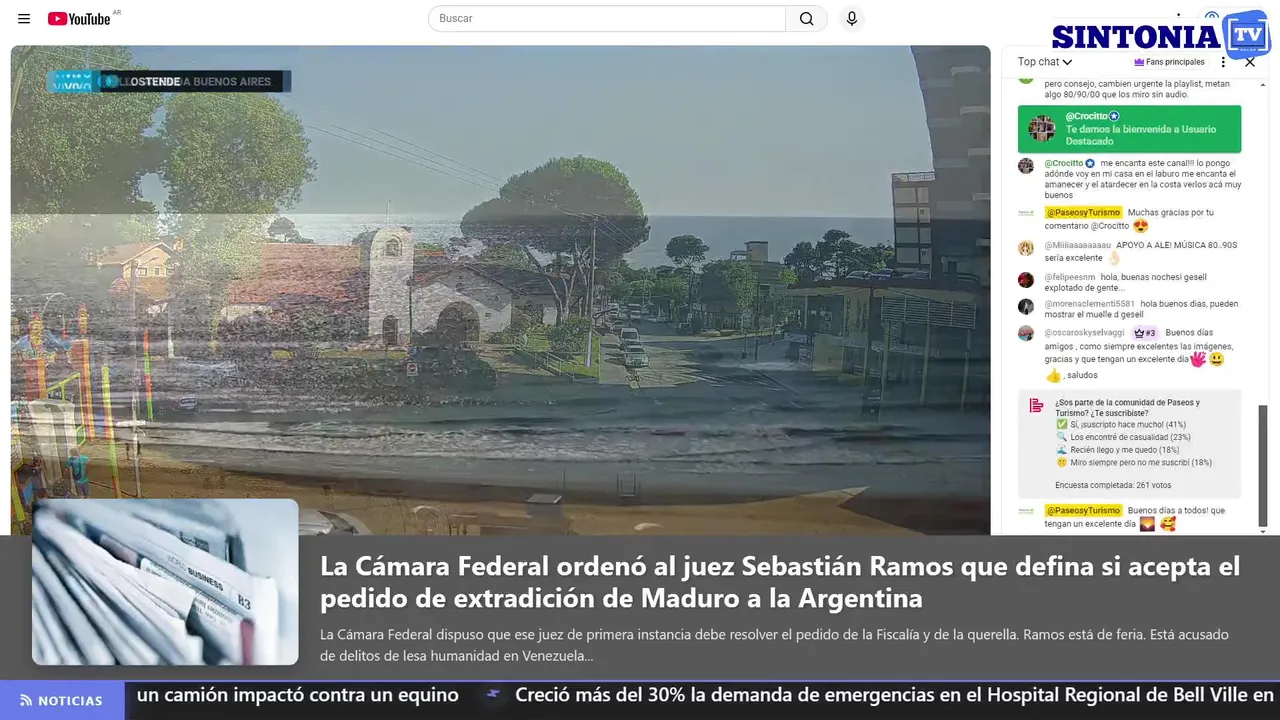Click the verified badge next to @Crocitto message
Screen dimensions: 1280x720
1091,163
